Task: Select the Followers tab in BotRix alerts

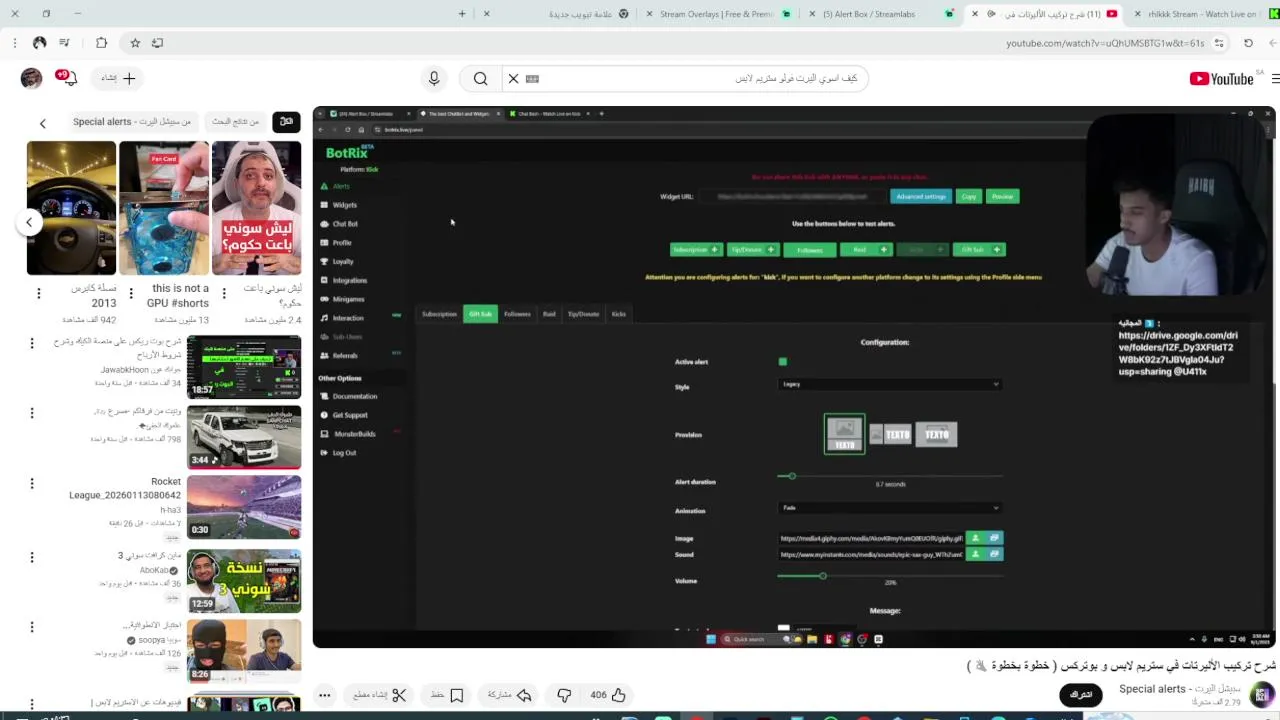Action: point(517,314)
